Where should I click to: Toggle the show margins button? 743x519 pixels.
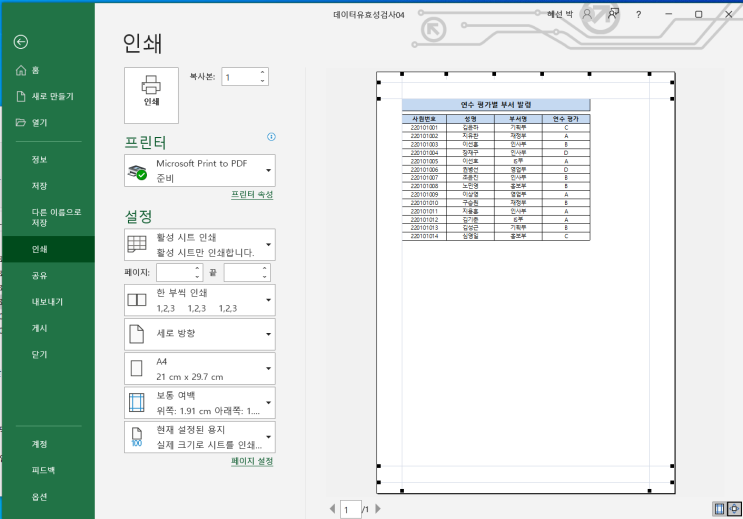(719, 509)
